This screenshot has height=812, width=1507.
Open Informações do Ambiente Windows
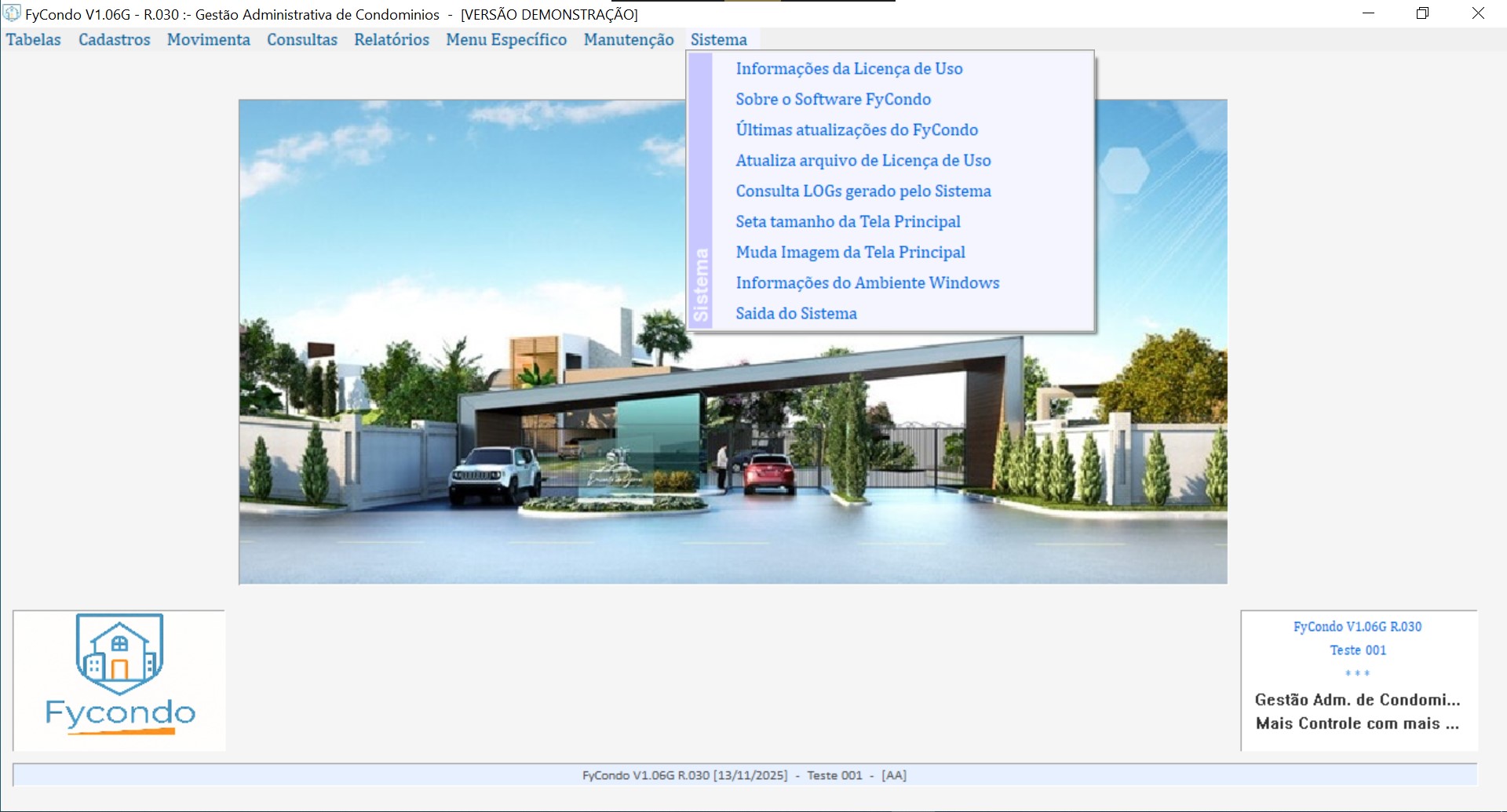pos(868,283)
